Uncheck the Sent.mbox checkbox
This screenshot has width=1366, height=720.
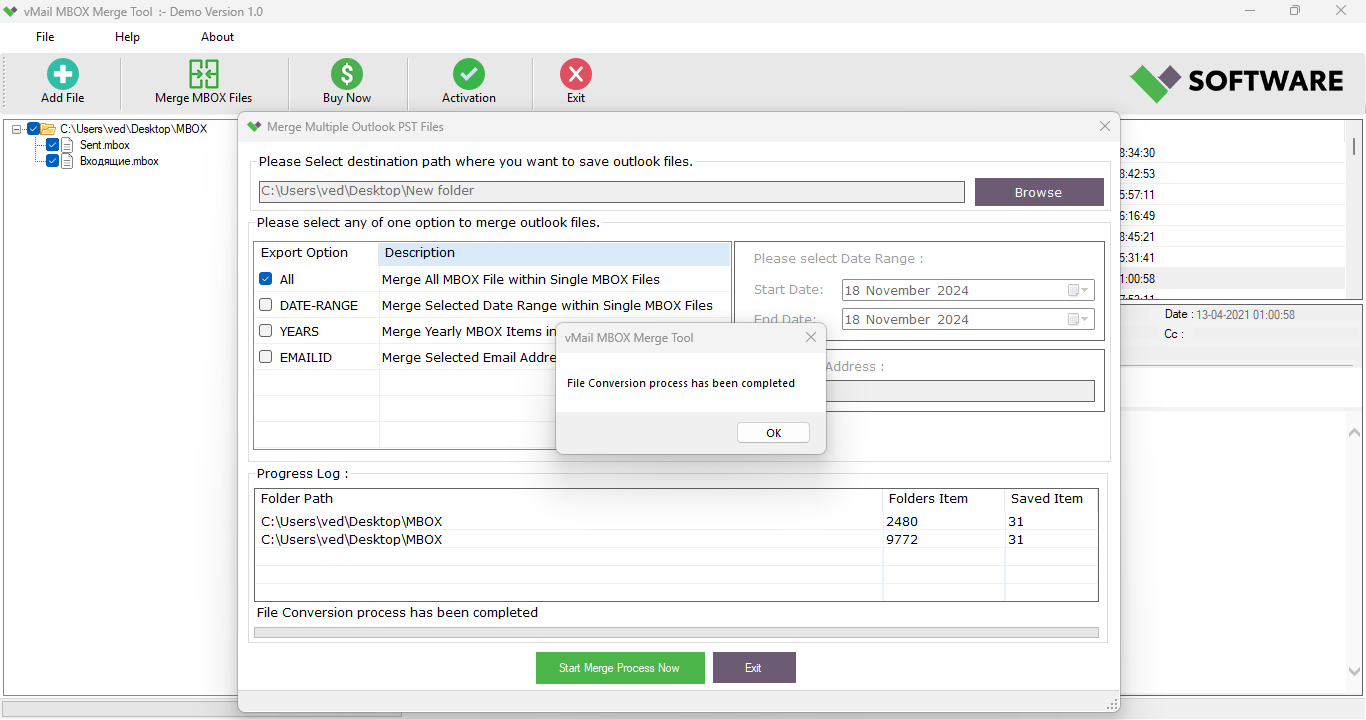click(53, 145)
